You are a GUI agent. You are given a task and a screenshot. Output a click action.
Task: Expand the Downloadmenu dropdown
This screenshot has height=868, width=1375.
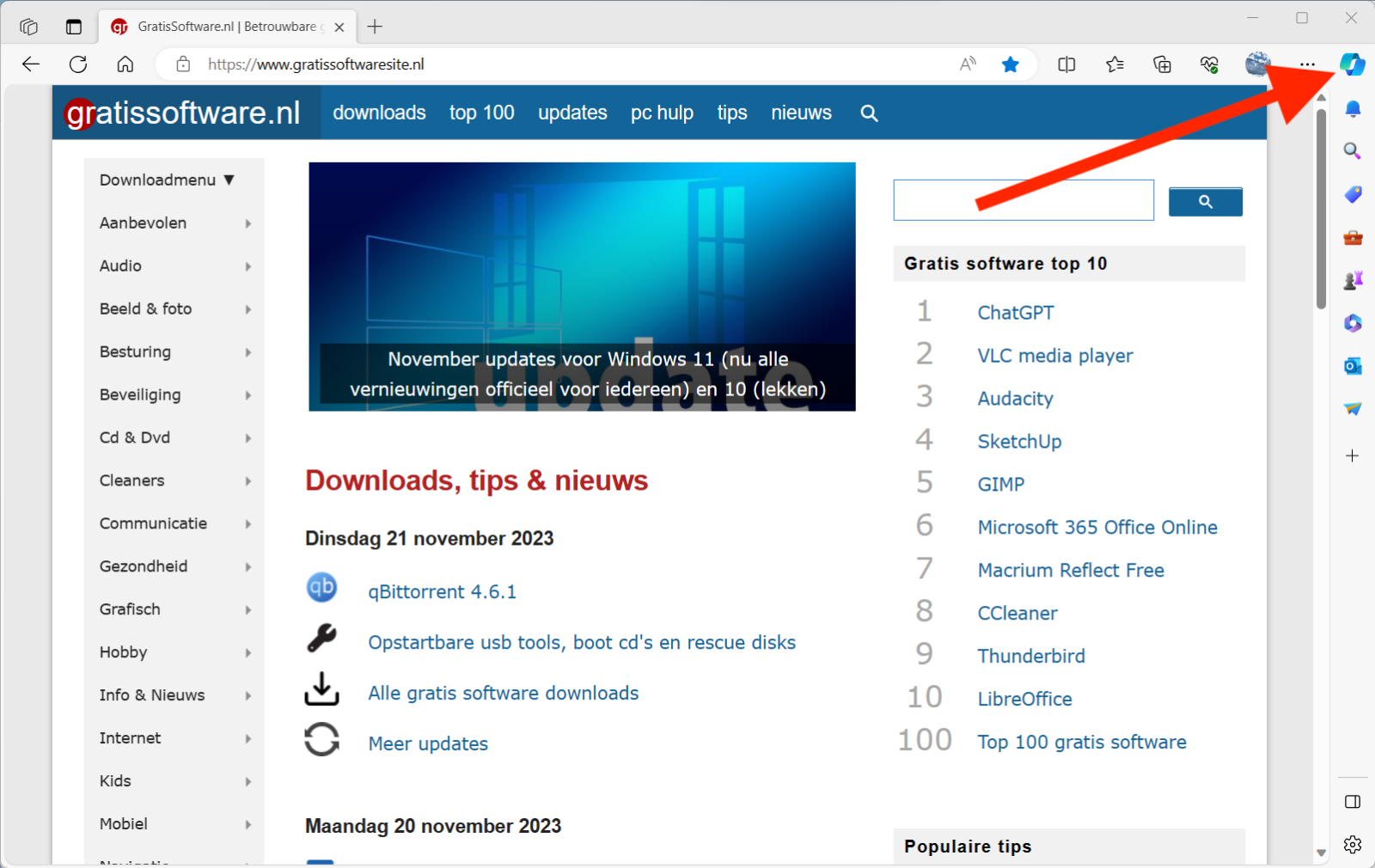167,180
